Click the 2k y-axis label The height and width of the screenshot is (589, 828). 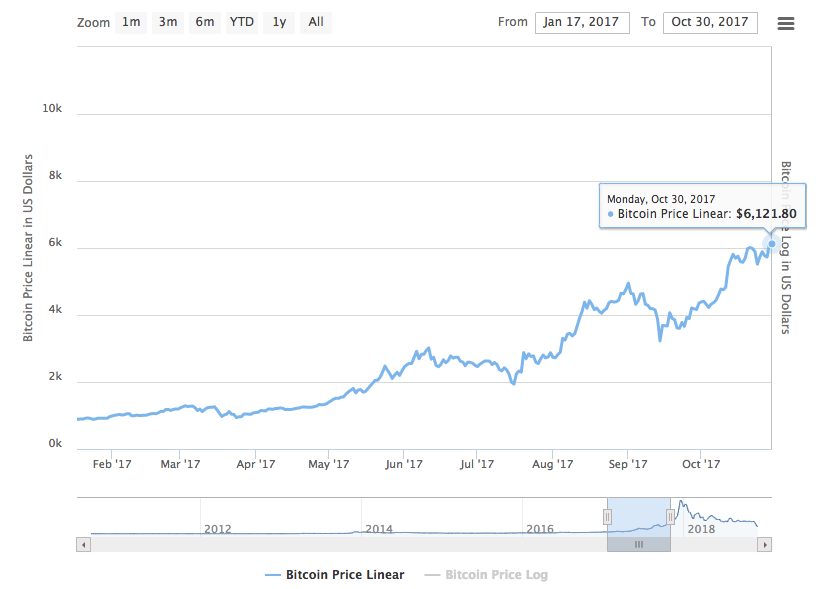(x=55, y=377)
